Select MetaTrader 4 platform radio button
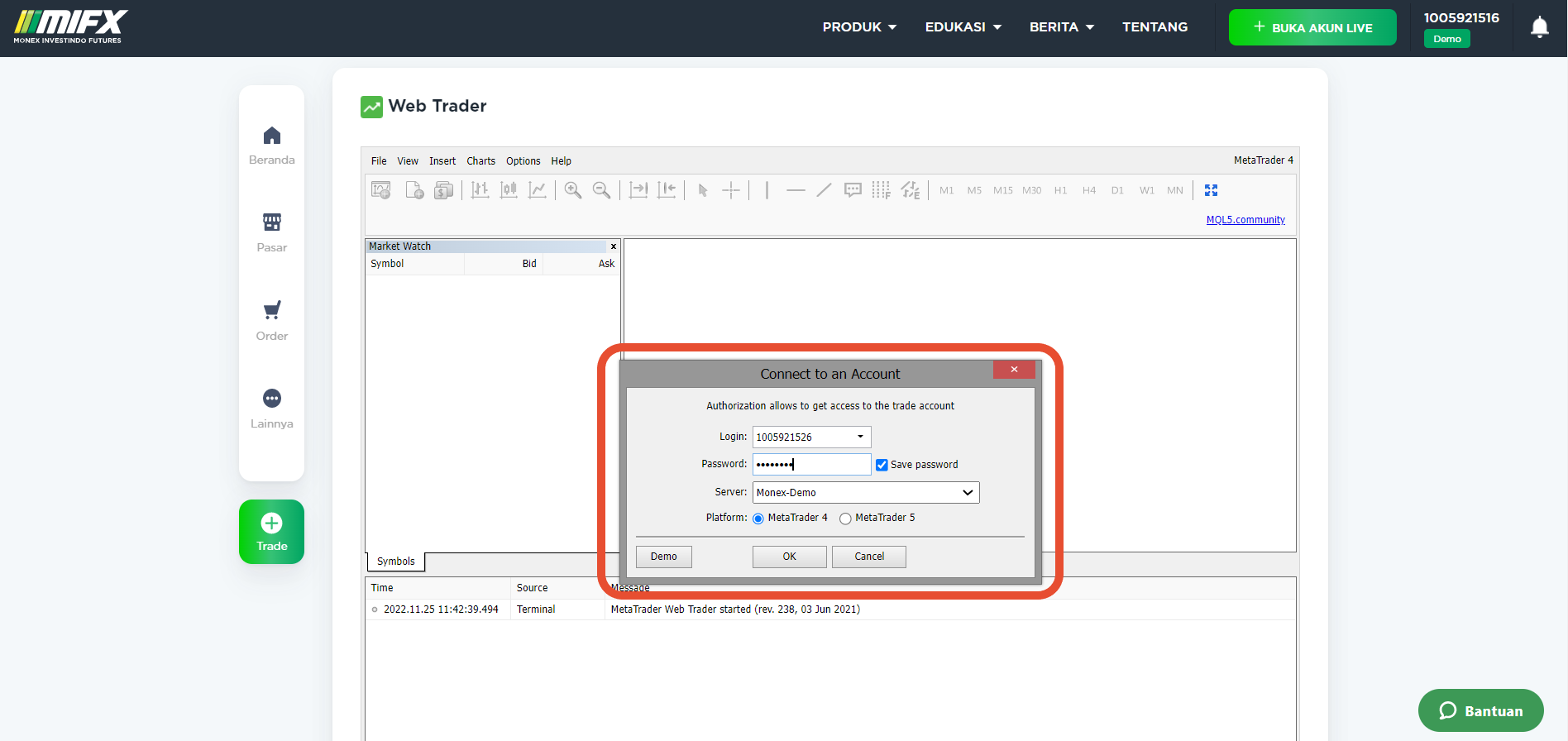Screen dimensions: 1568x741 [x=758, y=519]
